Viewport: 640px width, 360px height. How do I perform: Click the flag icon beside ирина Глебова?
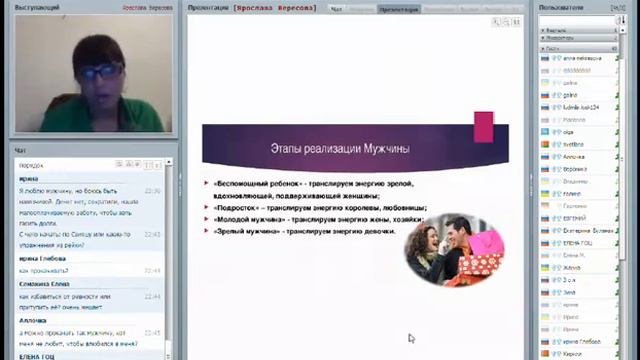[545, 342]
